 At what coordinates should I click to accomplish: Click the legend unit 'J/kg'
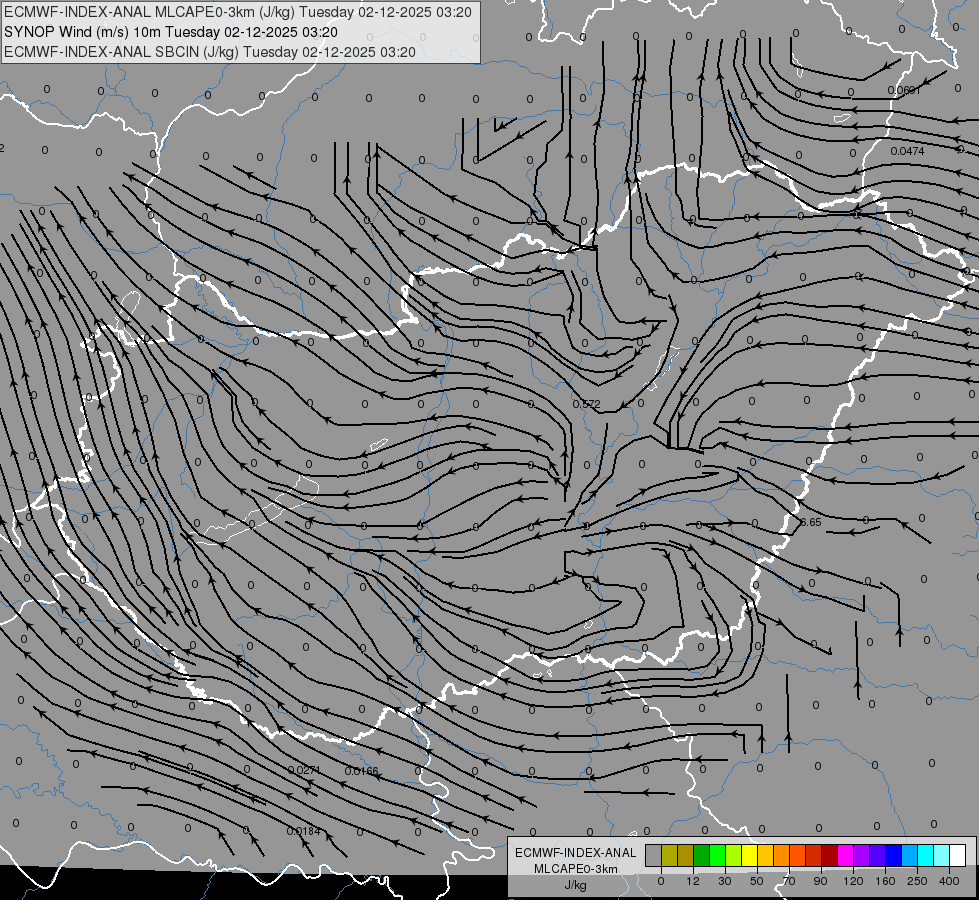(x=576, y=884)
